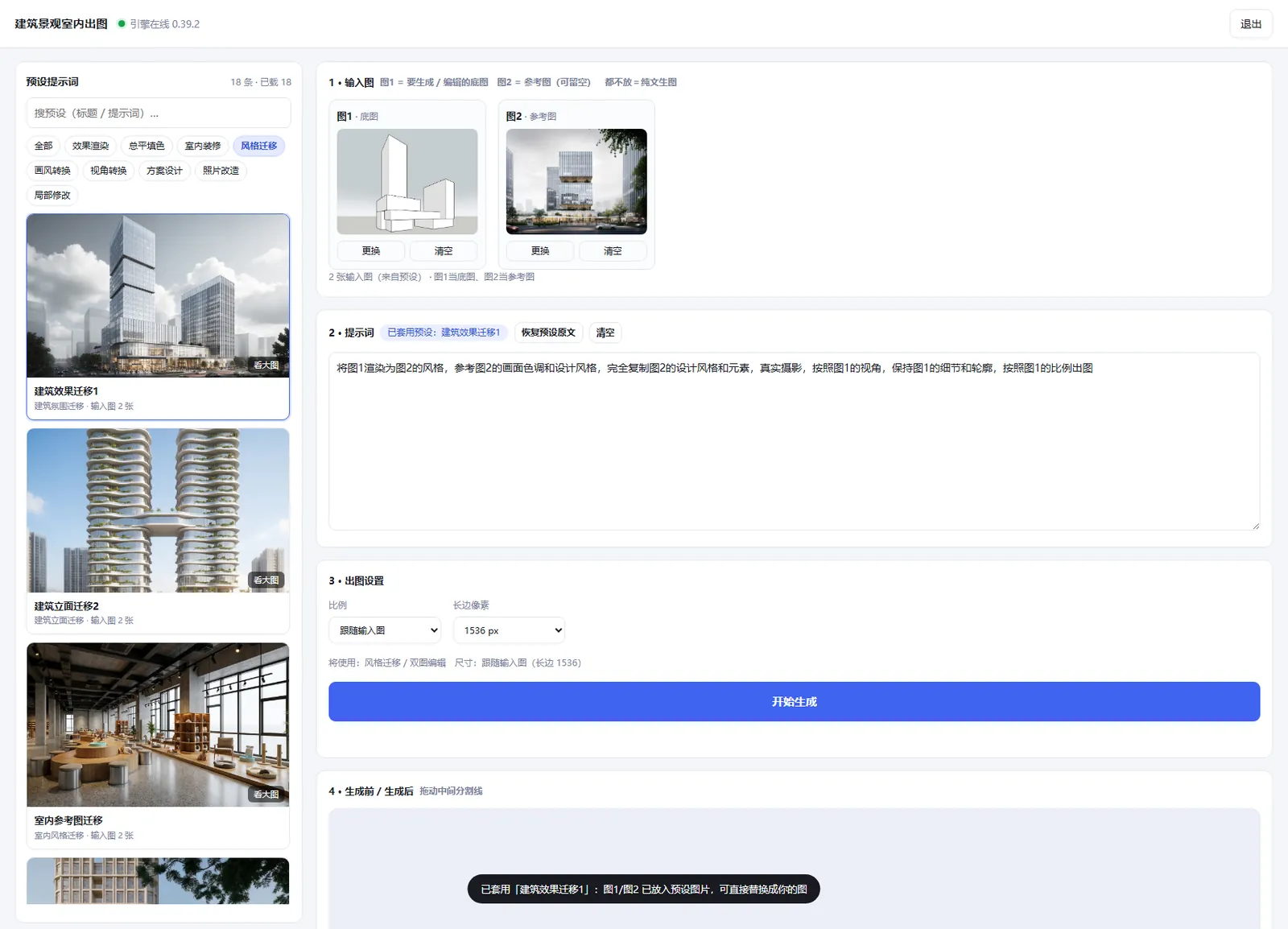Viewport: 1288px width, 929px height.
Task: Select the 总平填色 filter tag
Action: 147,146
